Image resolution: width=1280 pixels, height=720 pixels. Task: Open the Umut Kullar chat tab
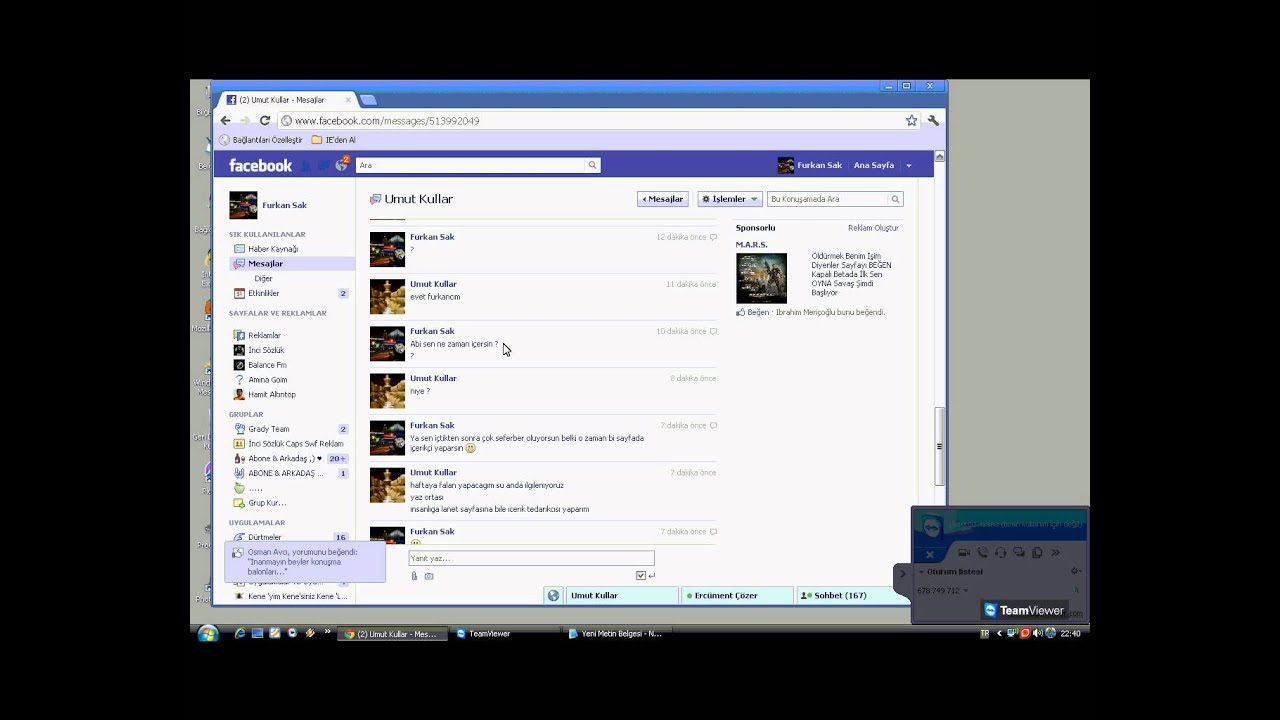click(x=622, y=595)
